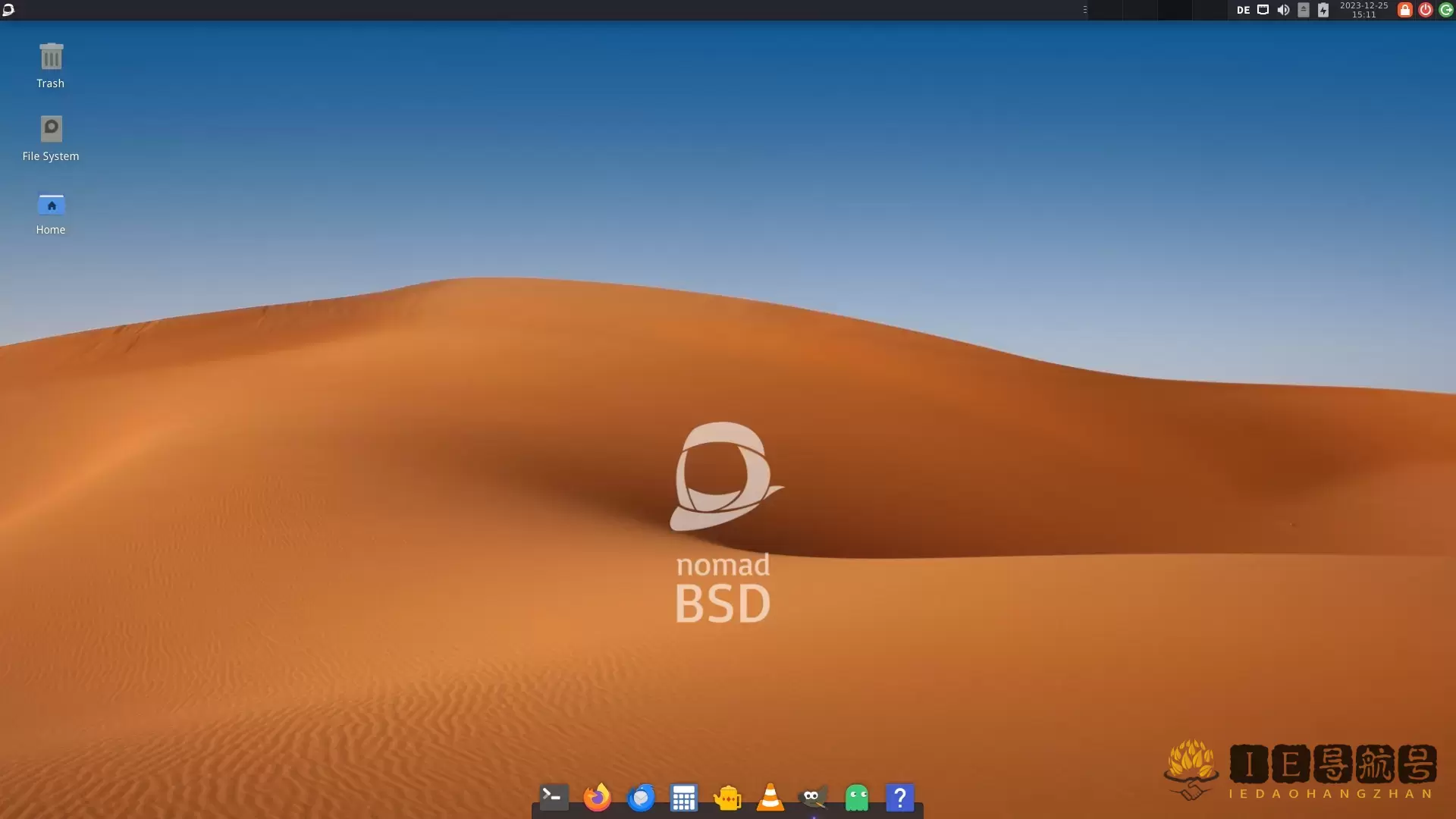Open the NomadBSD applications menu
The height and width of the screenshot is (819, 1456).
[8, 10]
